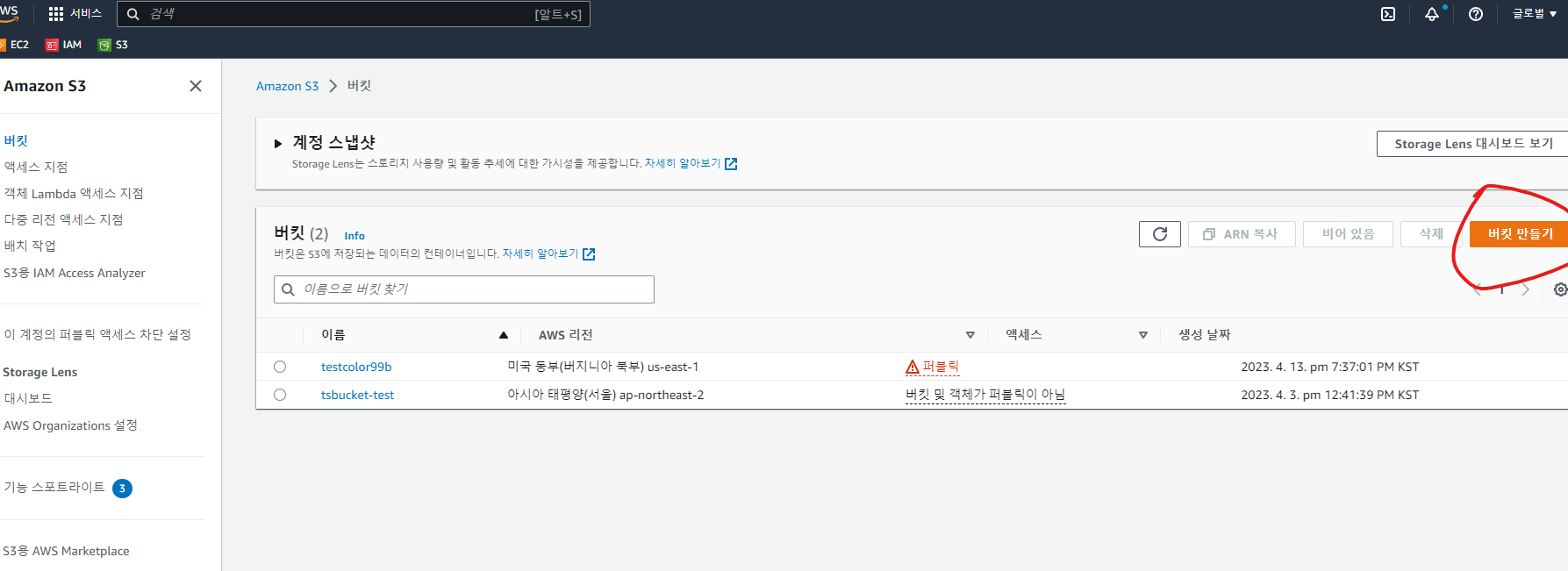Open the table preferences gear icon

[x=1560, y=289]
